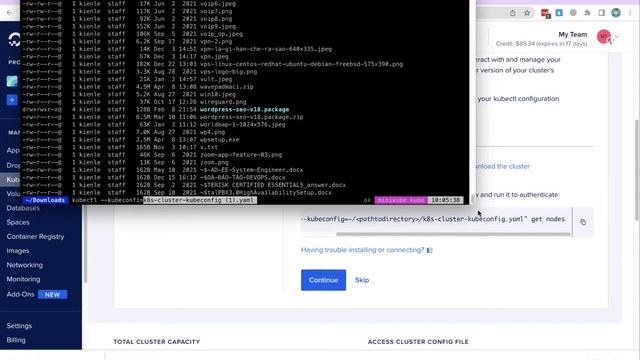Open the Chrome three-dot menu
Screen dimensions: 640x360
(630, 13)
